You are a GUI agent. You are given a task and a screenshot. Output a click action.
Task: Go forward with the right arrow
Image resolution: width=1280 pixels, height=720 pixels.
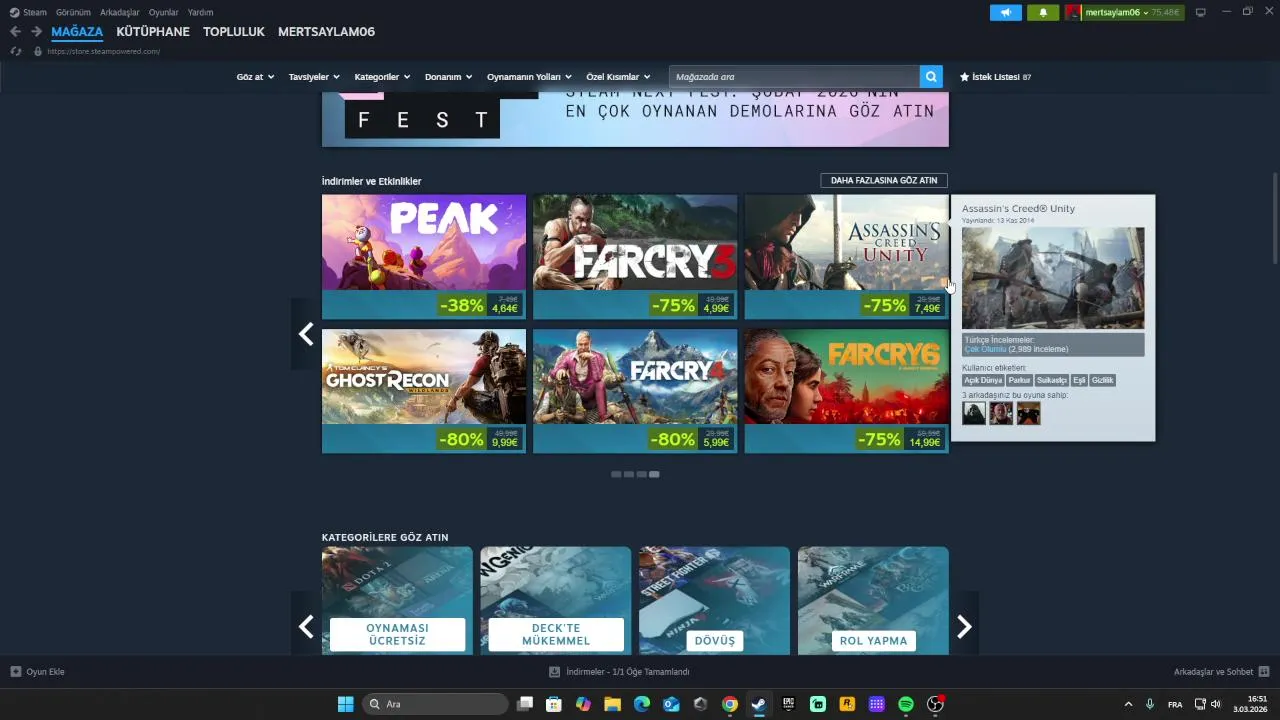click(x=36, y=32)
